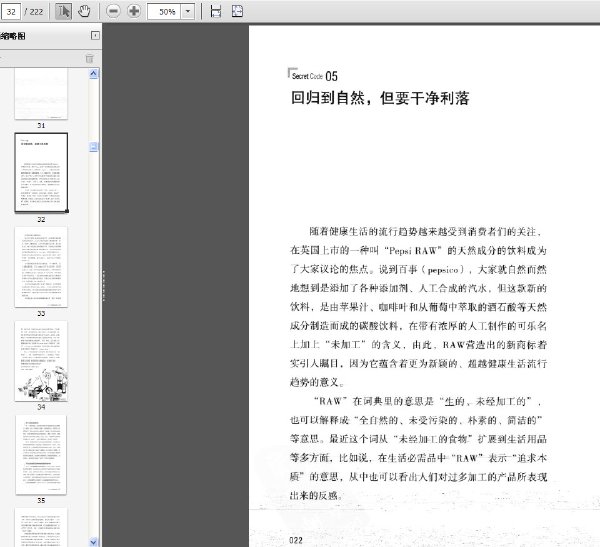Click the 'Secret Code 05' label
Screen dimensions: 600x547
pyautogui.click(x=314, y=76)
